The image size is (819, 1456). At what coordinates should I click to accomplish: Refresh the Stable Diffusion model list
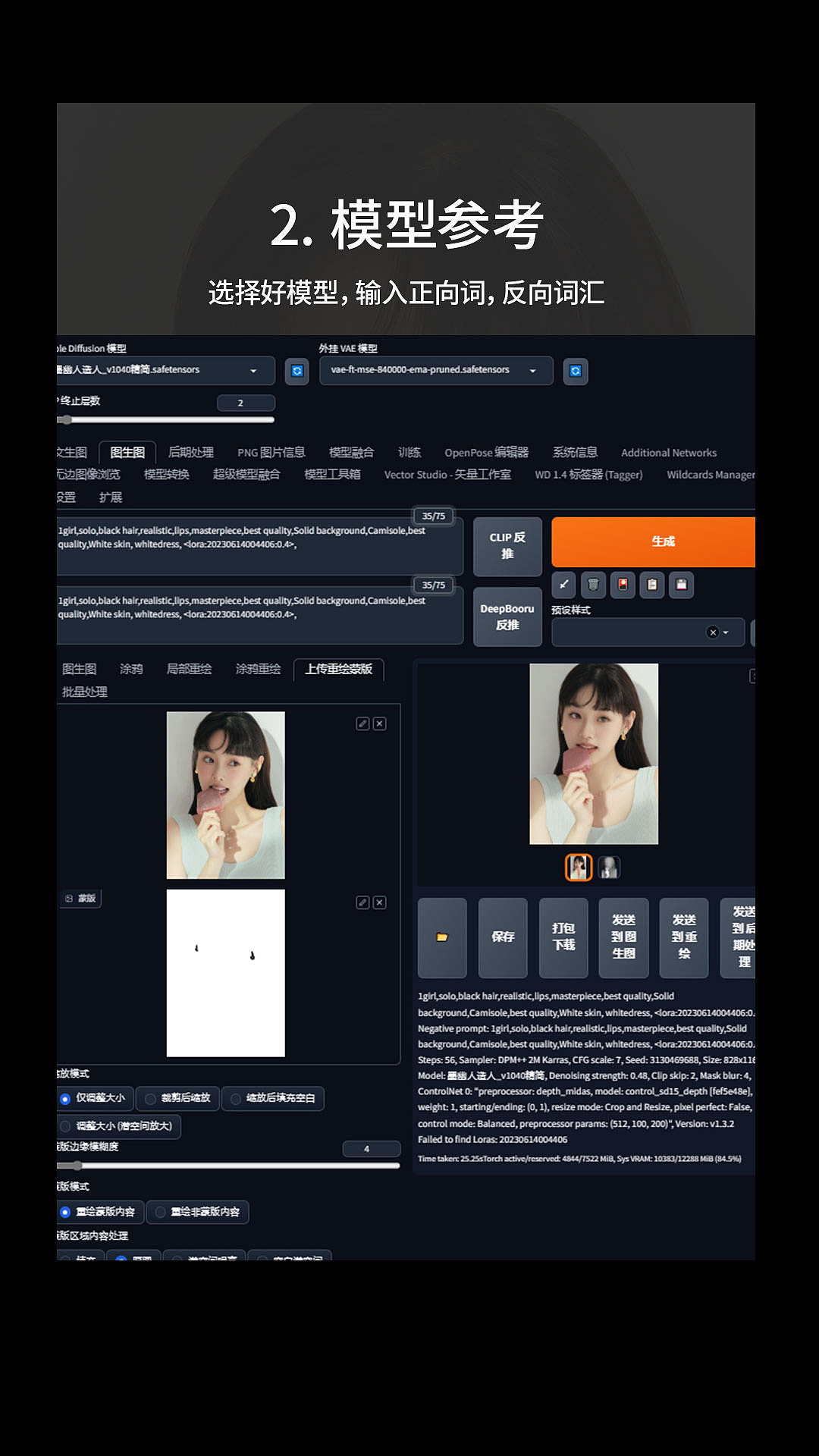tap(297, 371)
